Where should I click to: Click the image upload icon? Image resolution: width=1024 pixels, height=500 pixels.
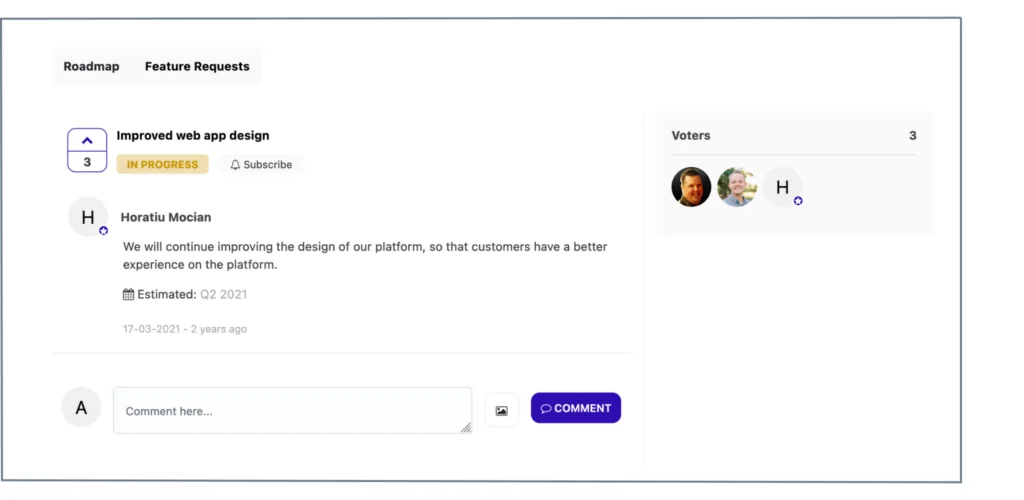click(501, 410)
